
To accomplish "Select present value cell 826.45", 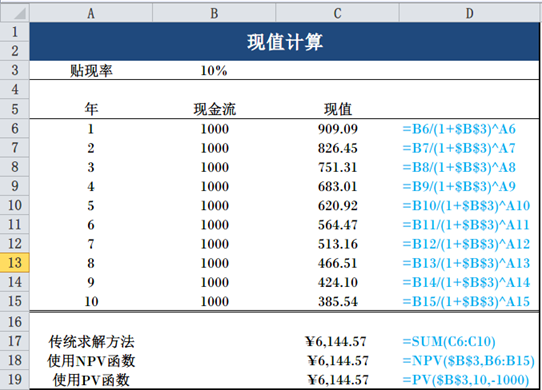I will coord(338,148).
